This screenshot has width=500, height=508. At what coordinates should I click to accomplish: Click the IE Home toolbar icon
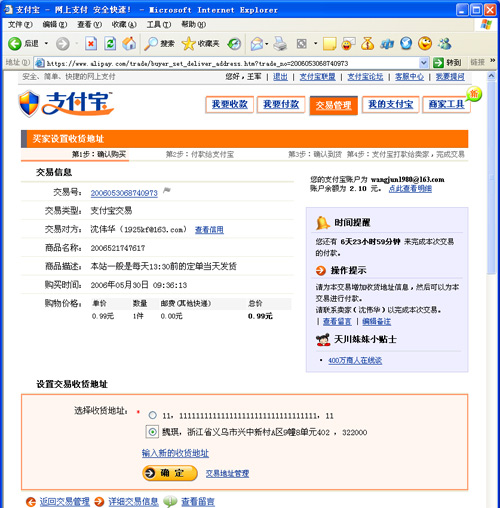click(129, 44)
